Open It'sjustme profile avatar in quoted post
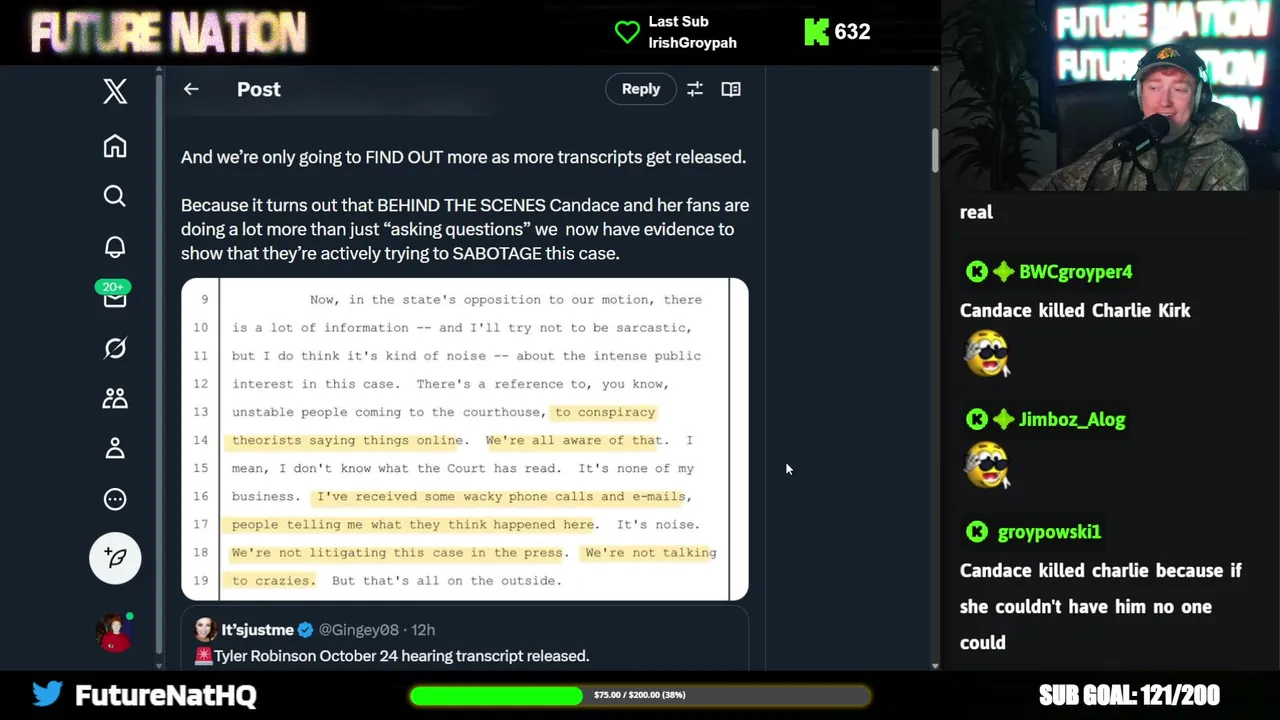The image size is (1280, 720). click(x=205, y=629)
